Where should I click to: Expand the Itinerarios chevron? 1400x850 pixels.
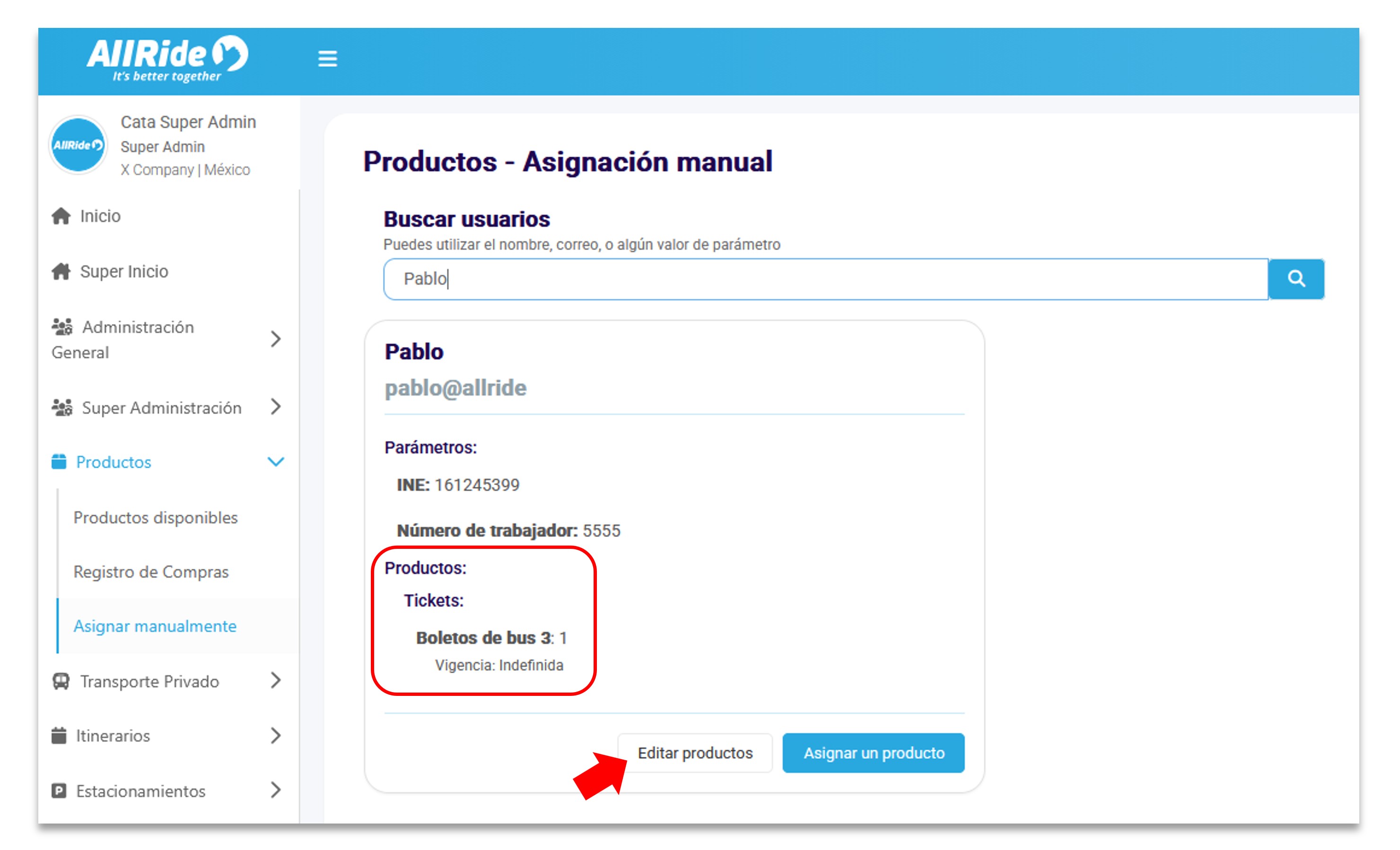tap(276, 735)
